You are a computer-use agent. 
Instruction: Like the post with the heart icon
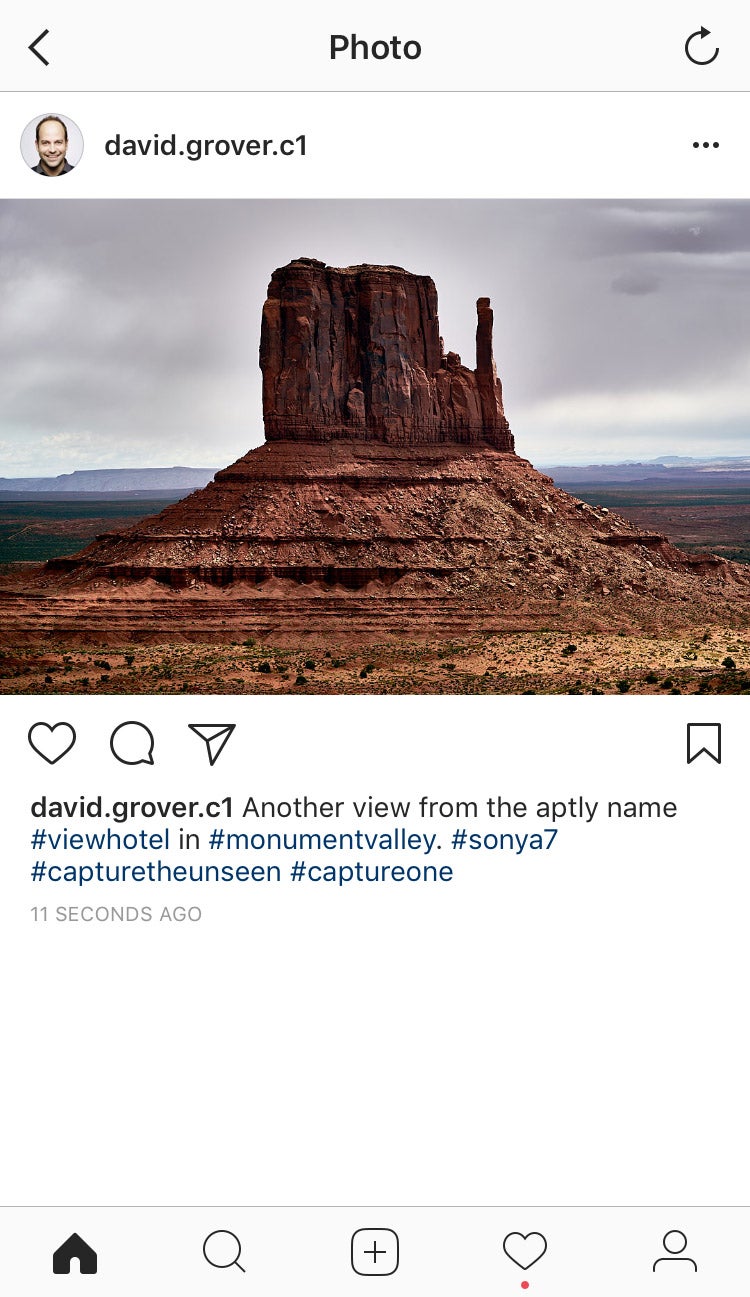(52, 743)
